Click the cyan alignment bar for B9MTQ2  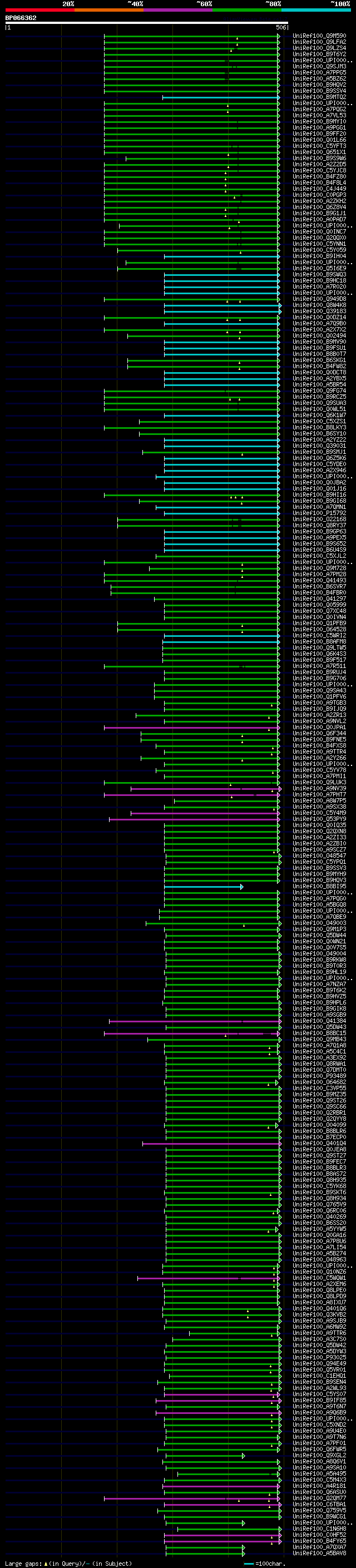pos(221,97)
